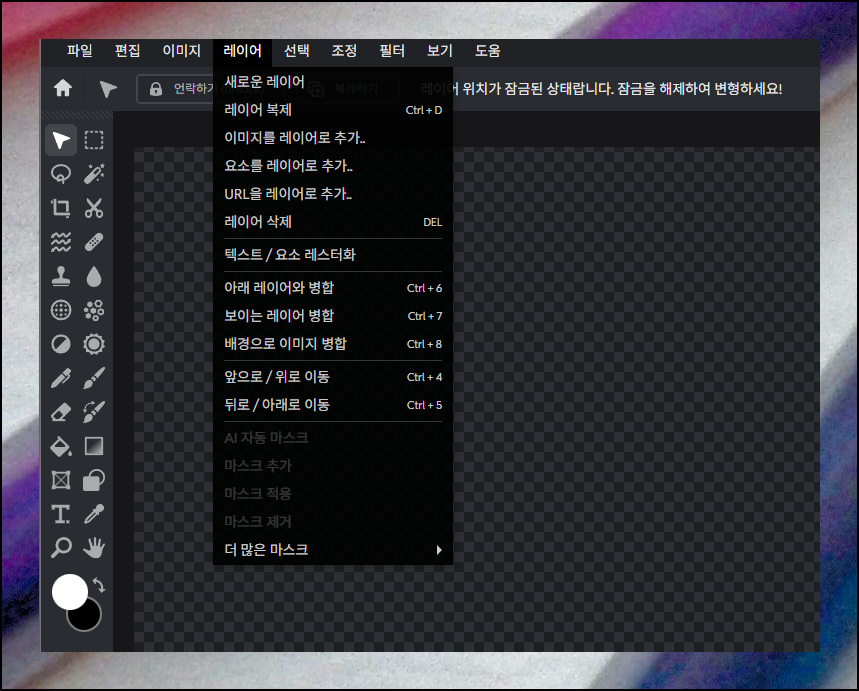
Task: Choose 보이는 레이어 병합
Action: click(x=333, y=316)
